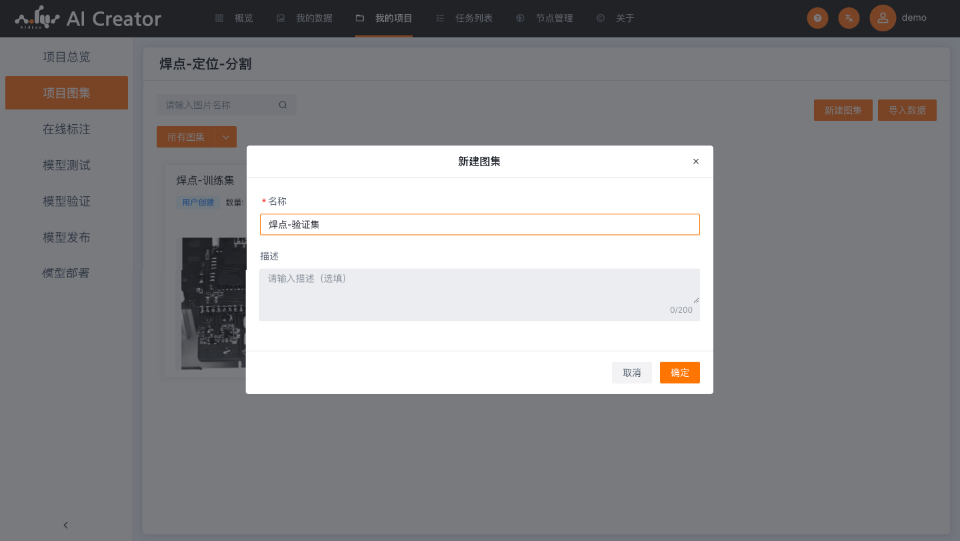The image size is (960, 541).
Task: Select 模型测试 in the sidebar
Action: tap(66, 165)
